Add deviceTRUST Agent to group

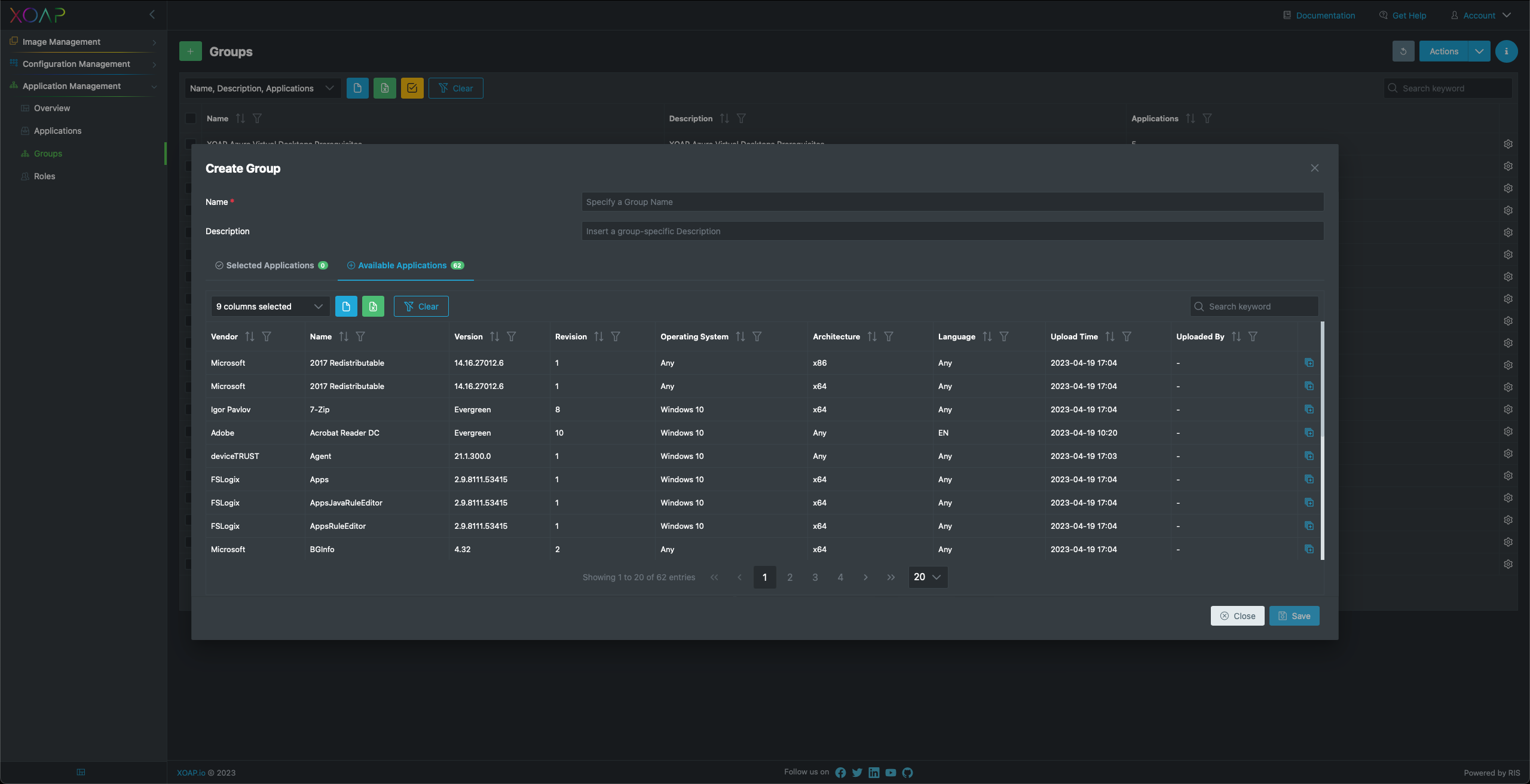coord(1309,456)
